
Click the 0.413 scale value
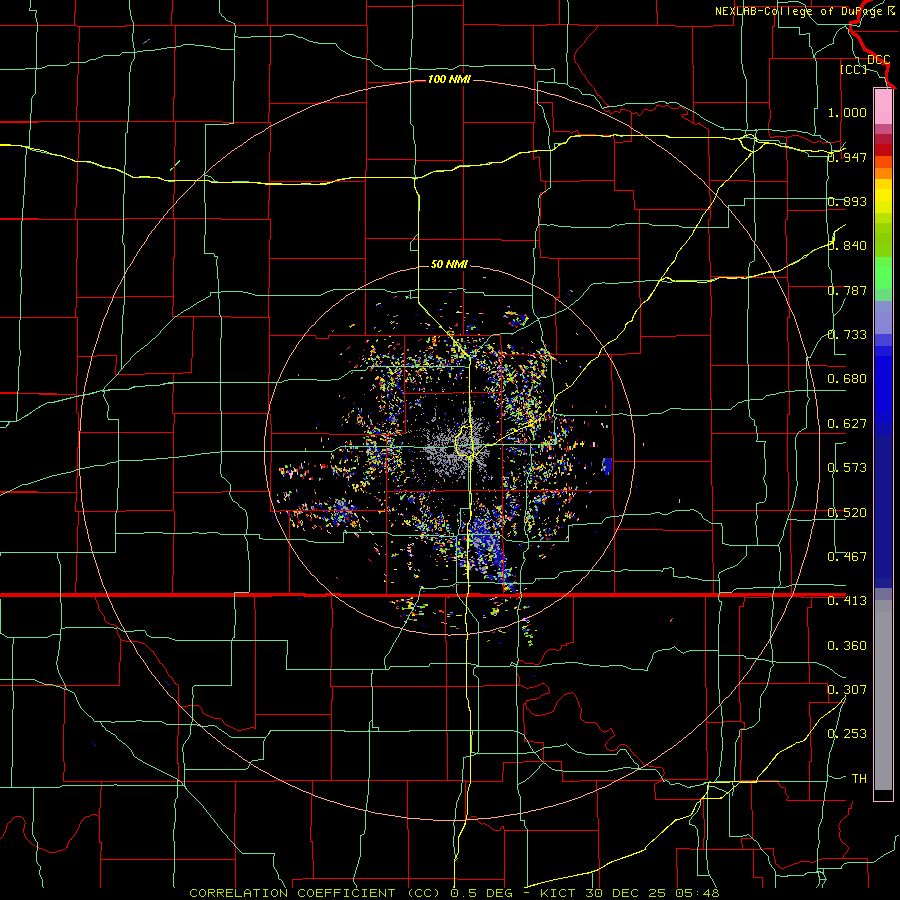[x=847, y=601]
